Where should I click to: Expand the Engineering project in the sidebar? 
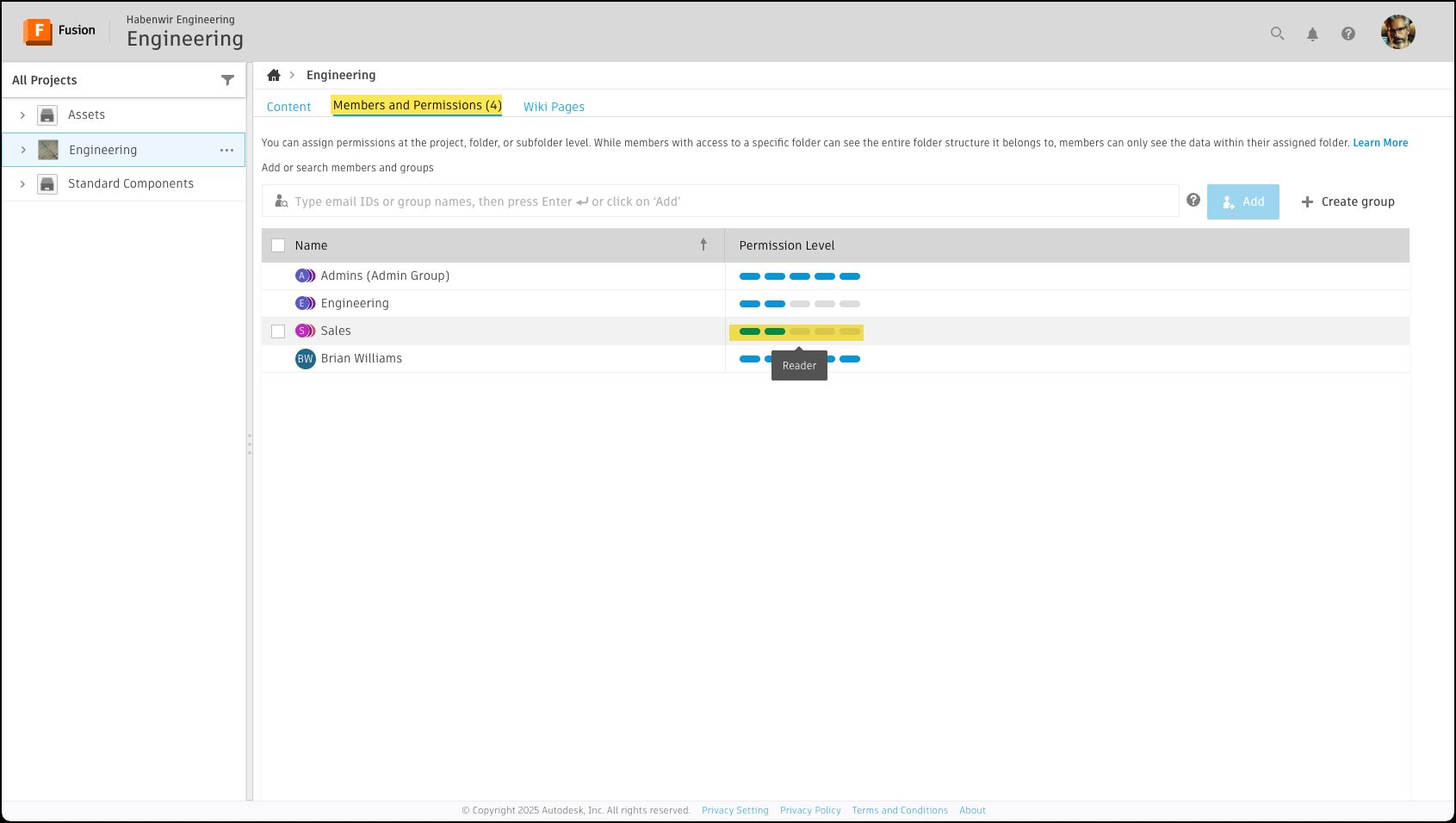[x=22, y=149]
